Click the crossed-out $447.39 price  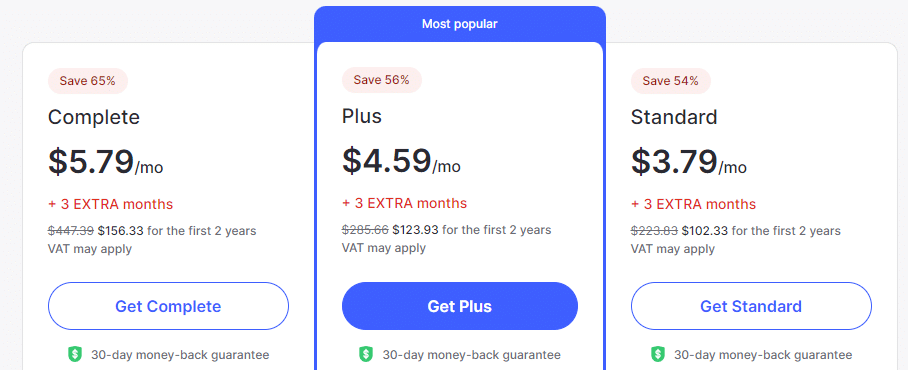pyautogui.click(x=71, y=231)
